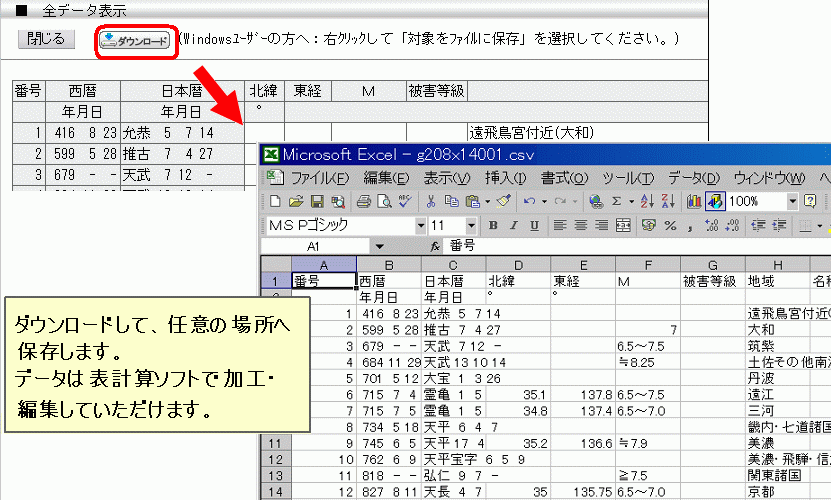Open the 挿入(I) menu
Viewport: 831px width, 500px height.
(x=506, y=178)
